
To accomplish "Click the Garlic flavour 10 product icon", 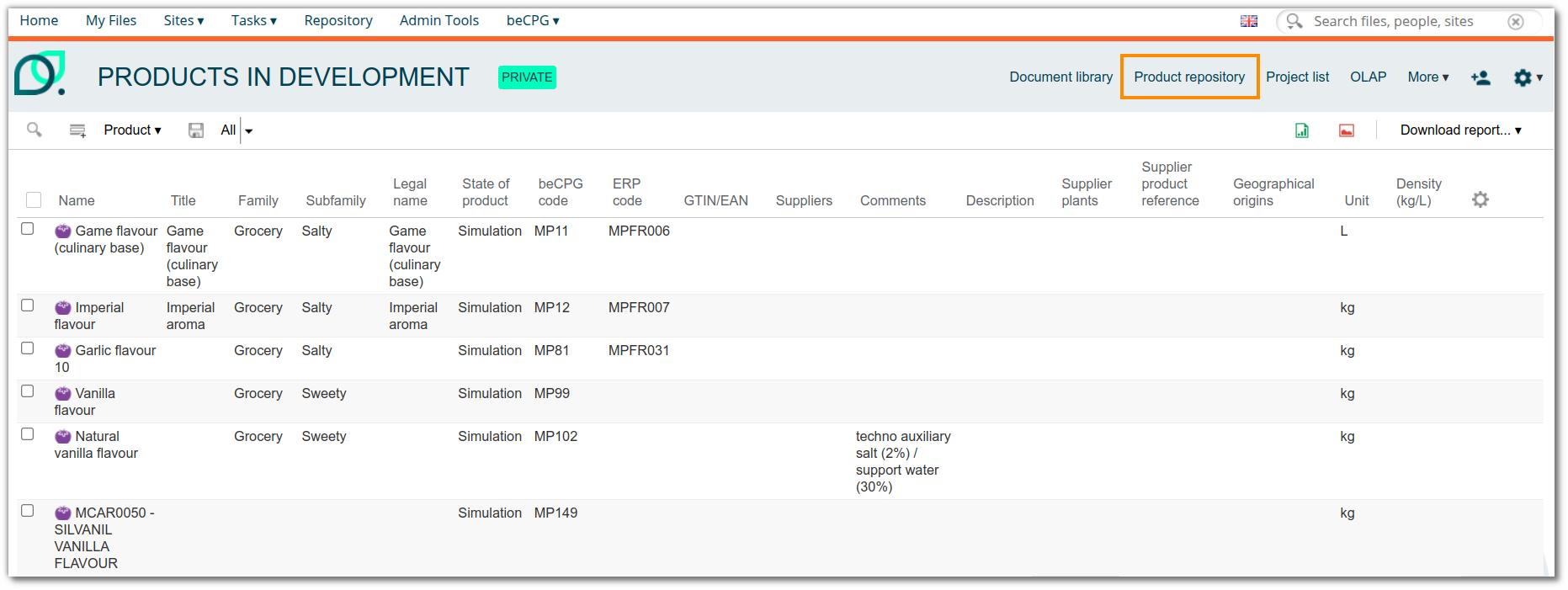I will point(63,351).
